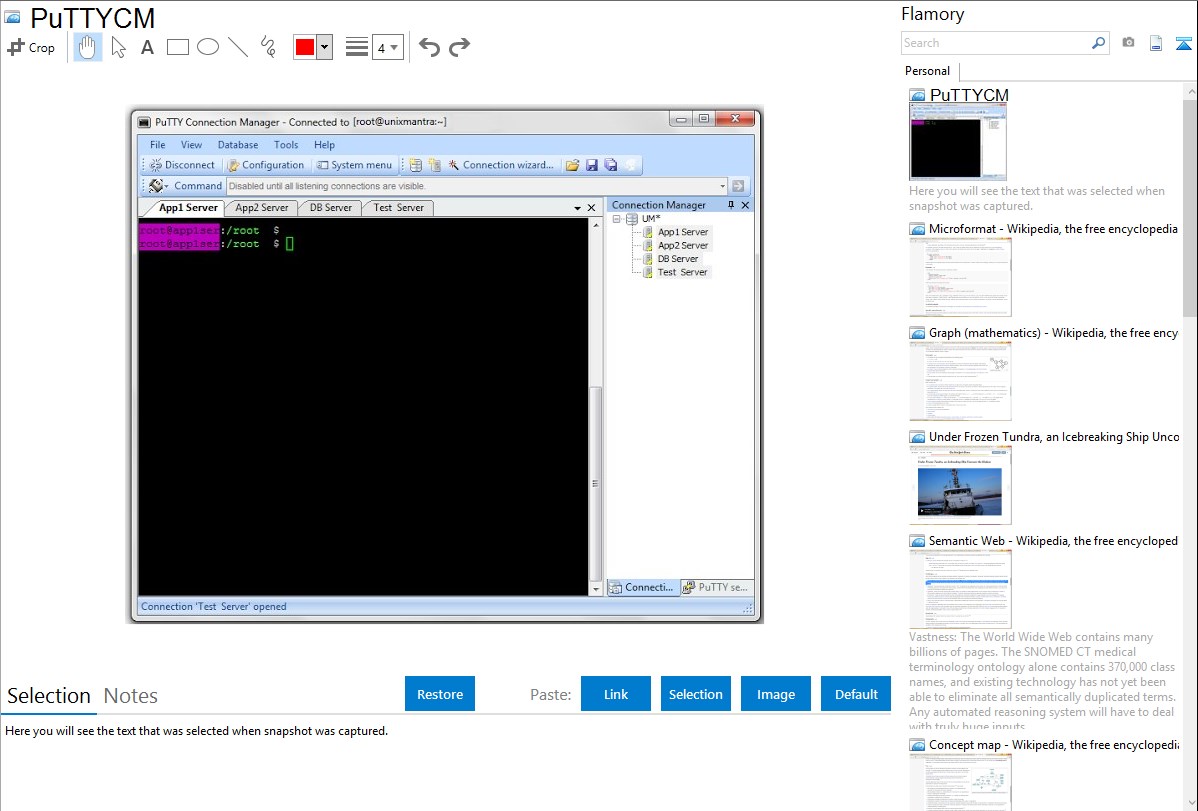Click the Flamory app icon beside PuTTYCM title
Image resolution: width=1198 pixels, height=811 pixels.
(12, 16)
